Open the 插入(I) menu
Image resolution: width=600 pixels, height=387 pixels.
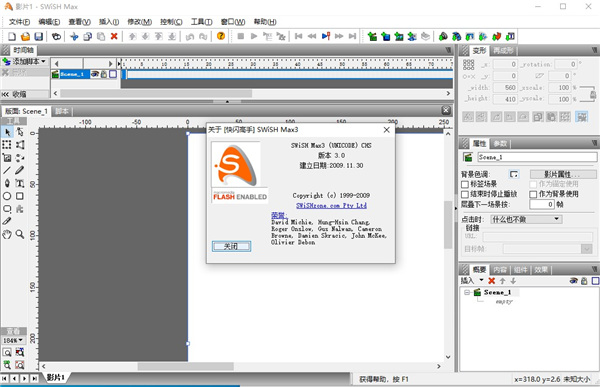pos(109,22)
